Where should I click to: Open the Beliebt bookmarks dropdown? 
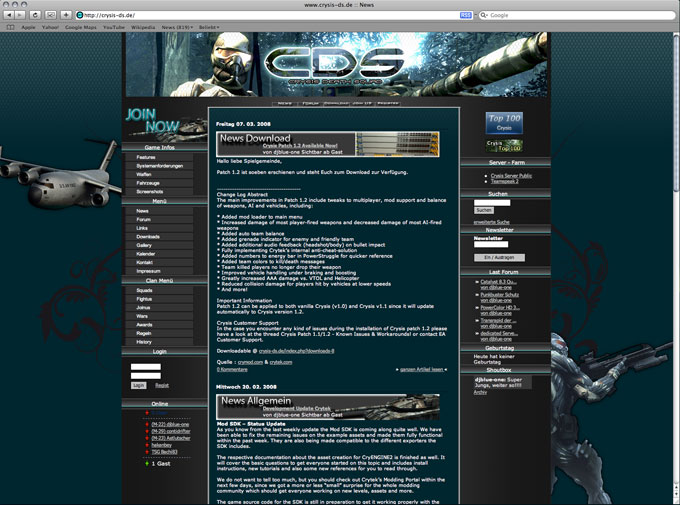(x=209, y=27)
